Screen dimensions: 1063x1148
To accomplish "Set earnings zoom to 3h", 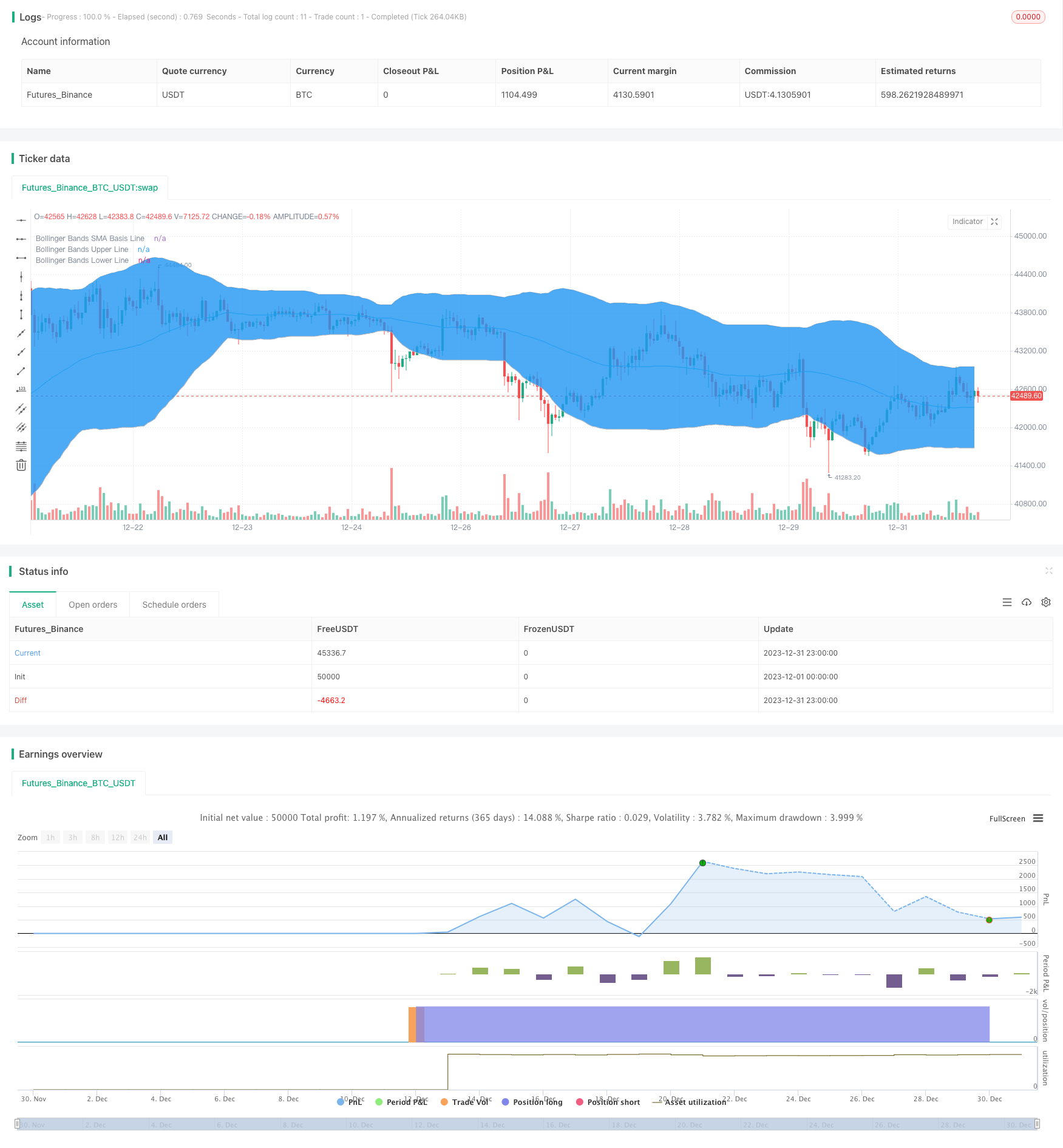I will pos(73,837).
